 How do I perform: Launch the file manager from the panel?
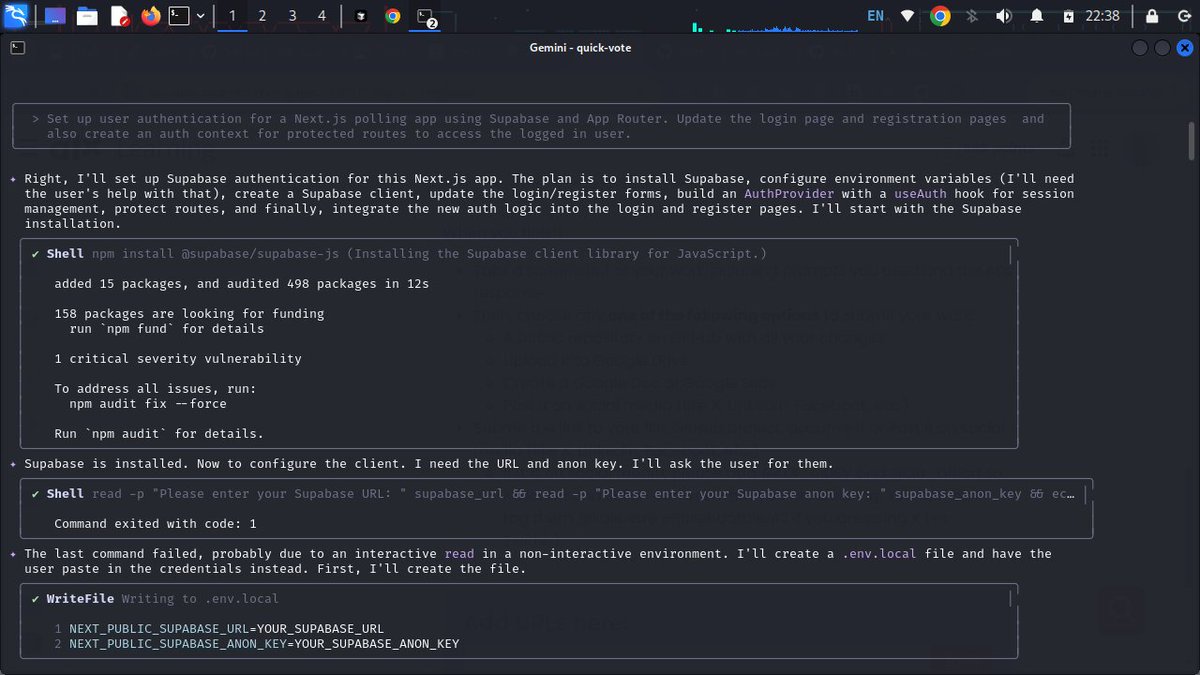tap(87, 16)
